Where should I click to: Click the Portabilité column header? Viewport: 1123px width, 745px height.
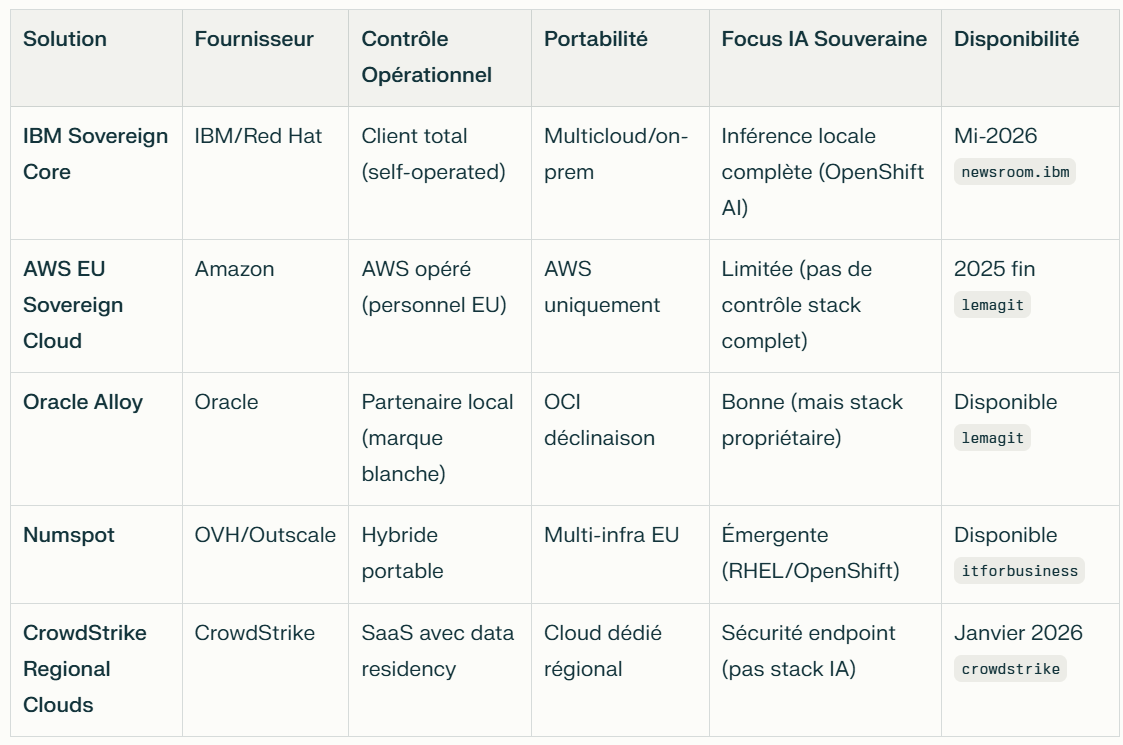pyautogui.click(x=596, y=39)
